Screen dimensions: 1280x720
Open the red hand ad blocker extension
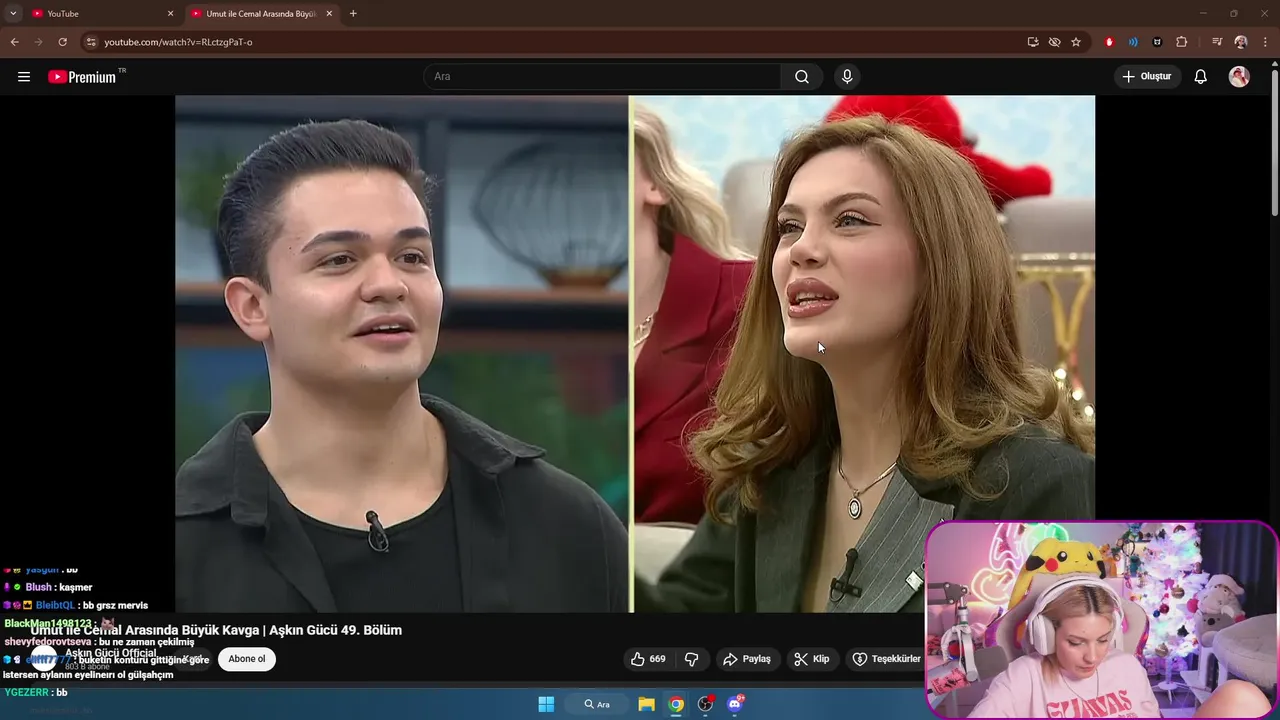(1109, 42)
